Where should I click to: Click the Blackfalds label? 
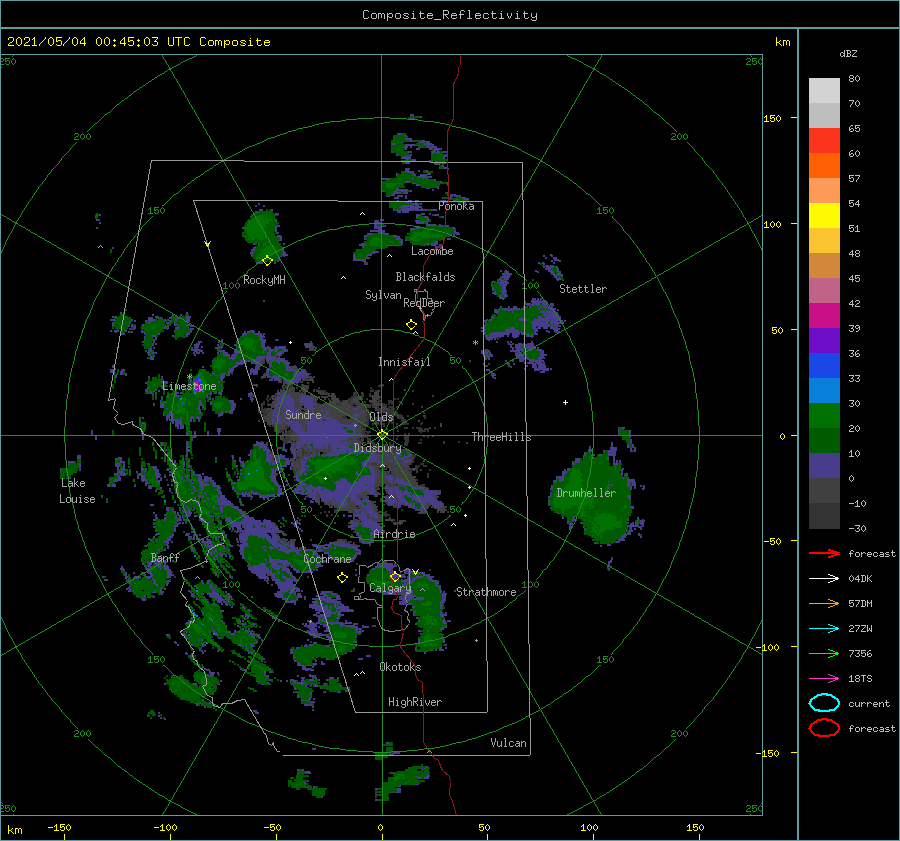point(425,277)
